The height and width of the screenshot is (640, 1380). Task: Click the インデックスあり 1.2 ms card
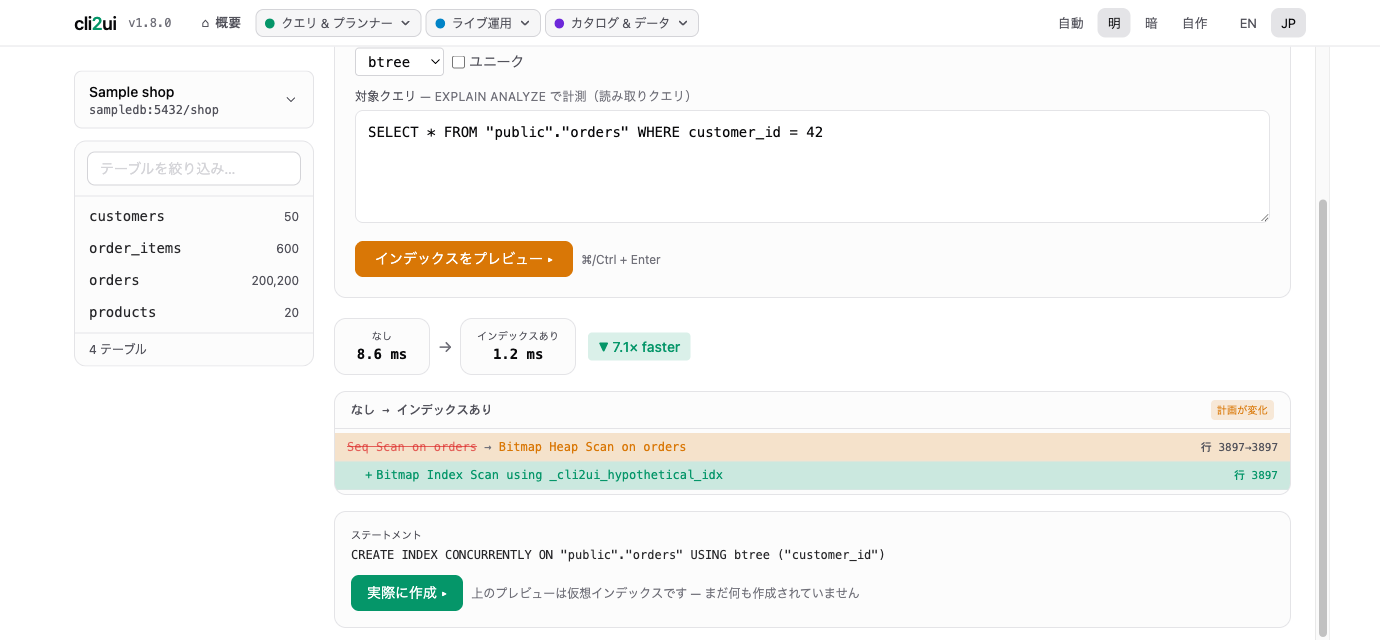(x=518, y=346)
